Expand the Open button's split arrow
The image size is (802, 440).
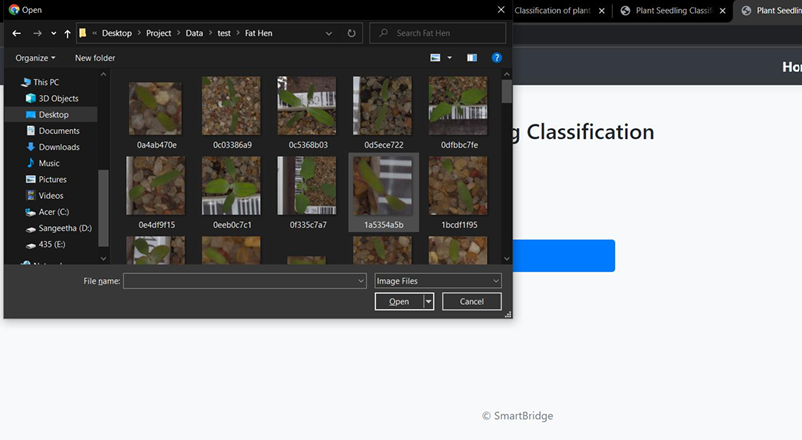429,301
